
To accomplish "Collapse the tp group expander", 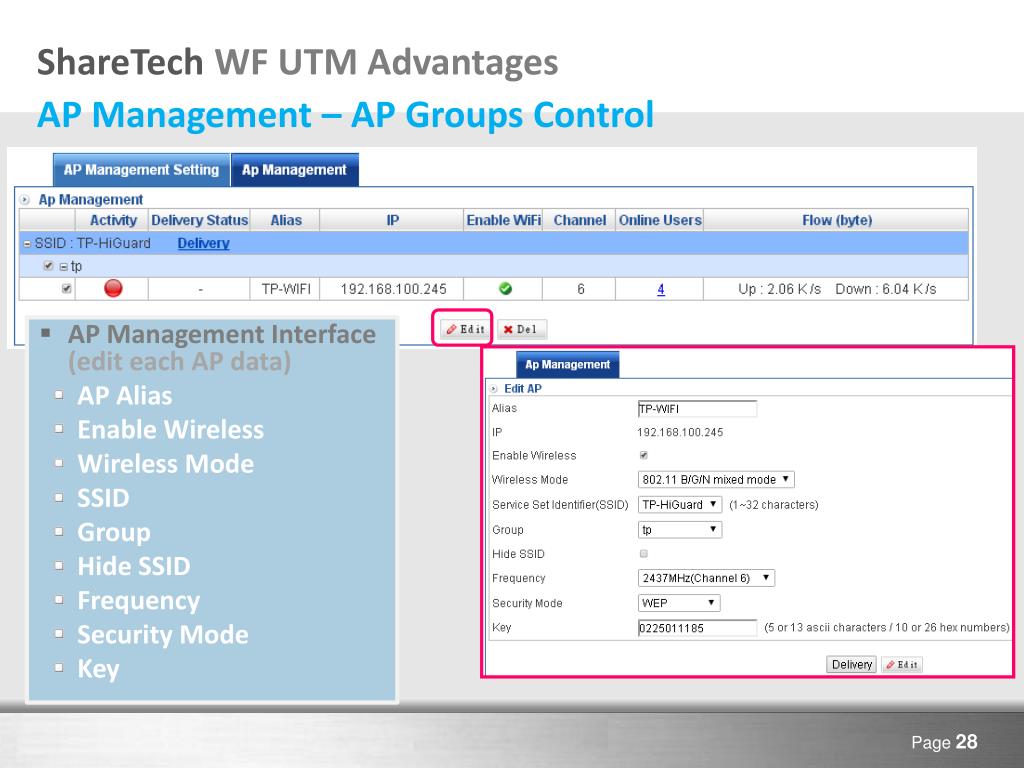I will [x=64, y=266].
